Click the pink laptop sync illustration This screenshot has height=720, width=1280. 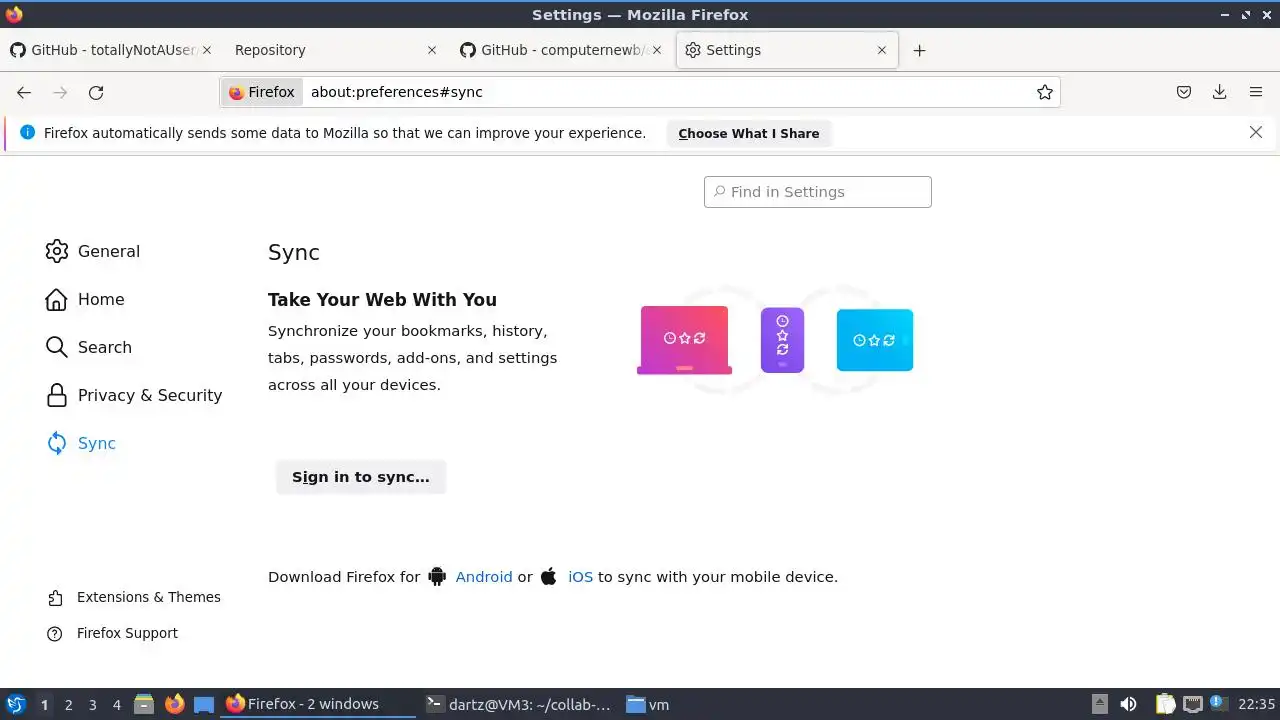tap(684, 340)
